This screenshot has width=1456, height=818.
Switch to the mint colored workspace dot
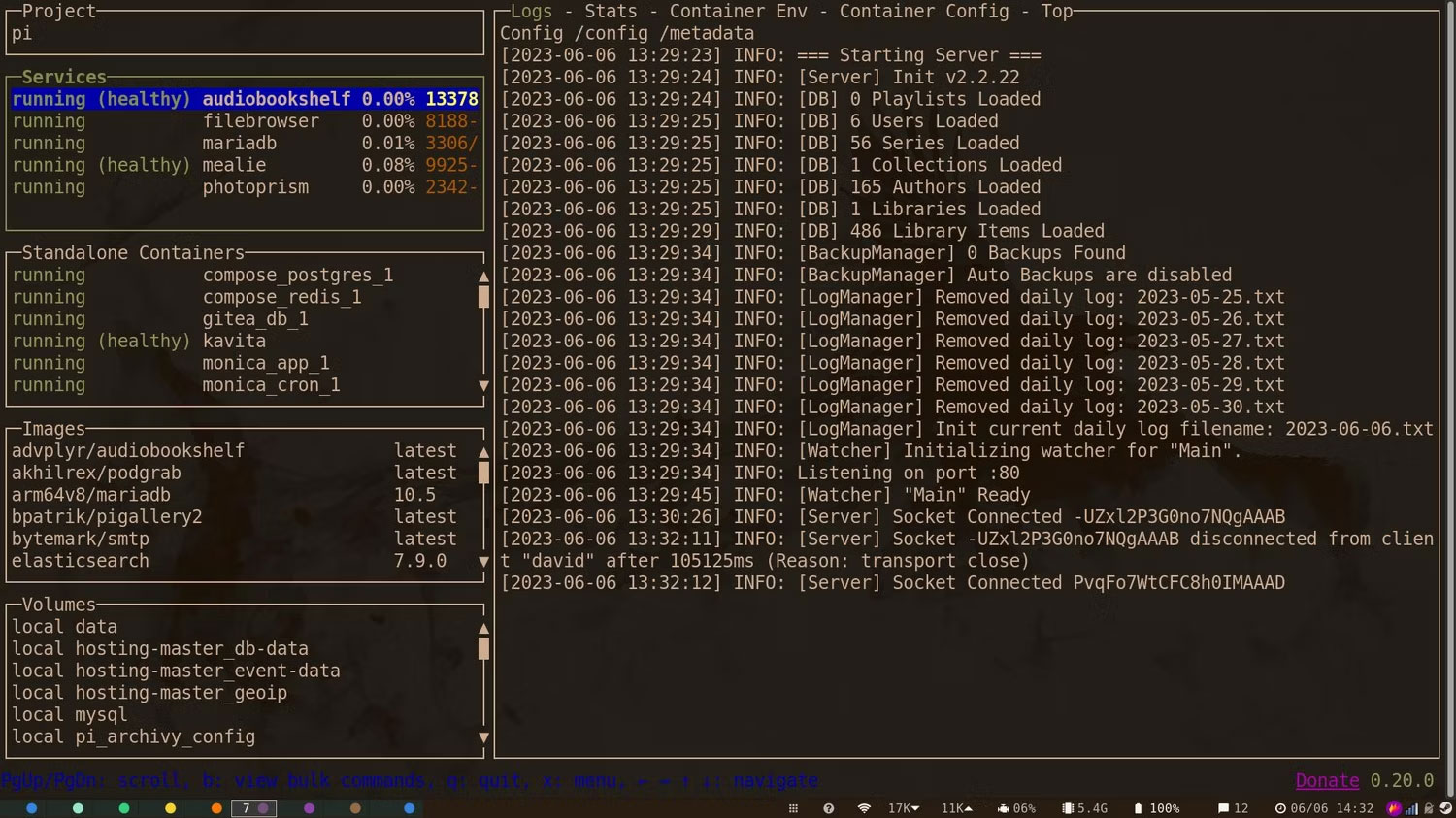coord(78,808)
